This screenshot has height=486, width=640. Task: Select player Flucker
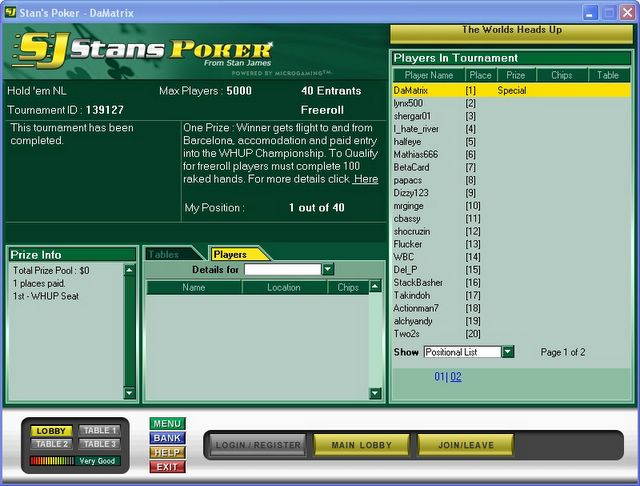tap(511, 244)
